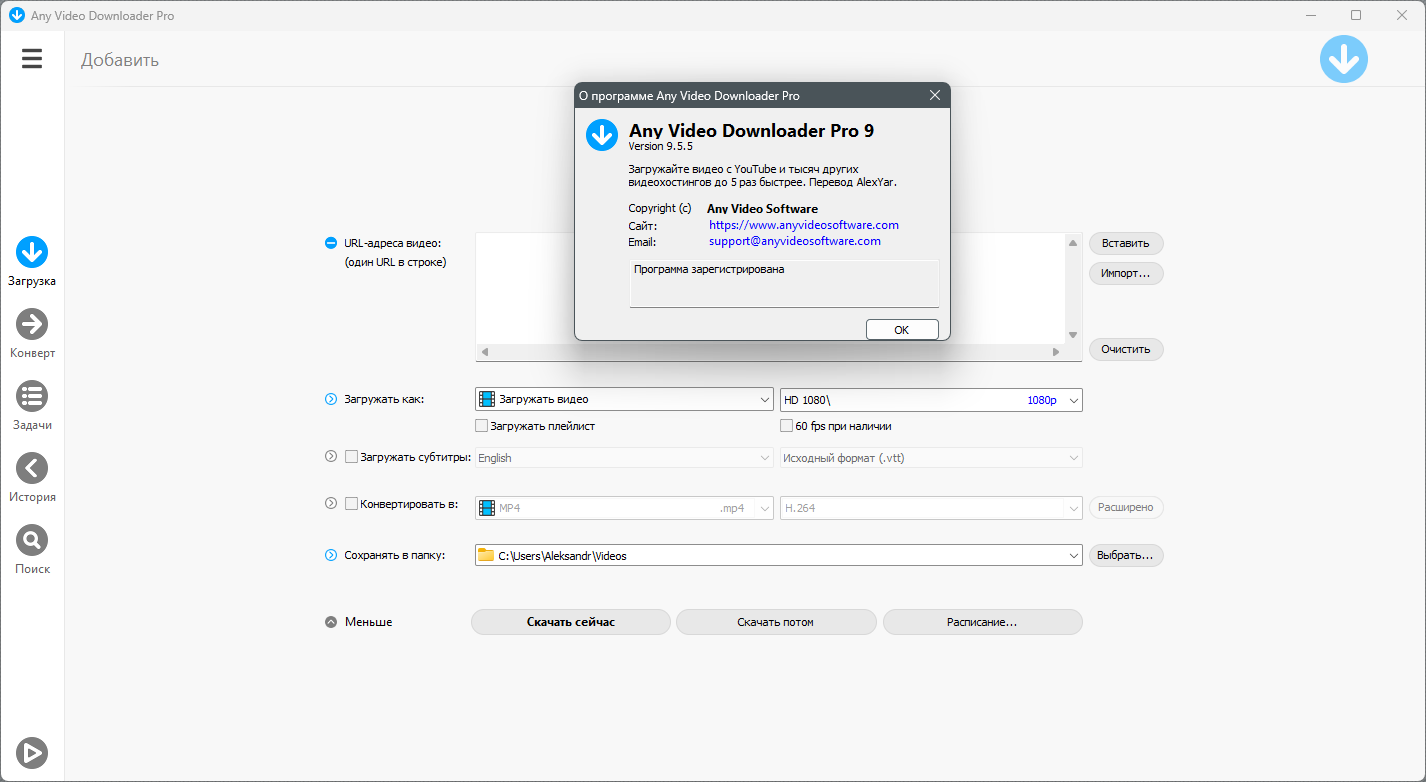The image size is (1426, 782).
Task: Click the play icon in sidebar bottom
Action: (x=32, y=752)
